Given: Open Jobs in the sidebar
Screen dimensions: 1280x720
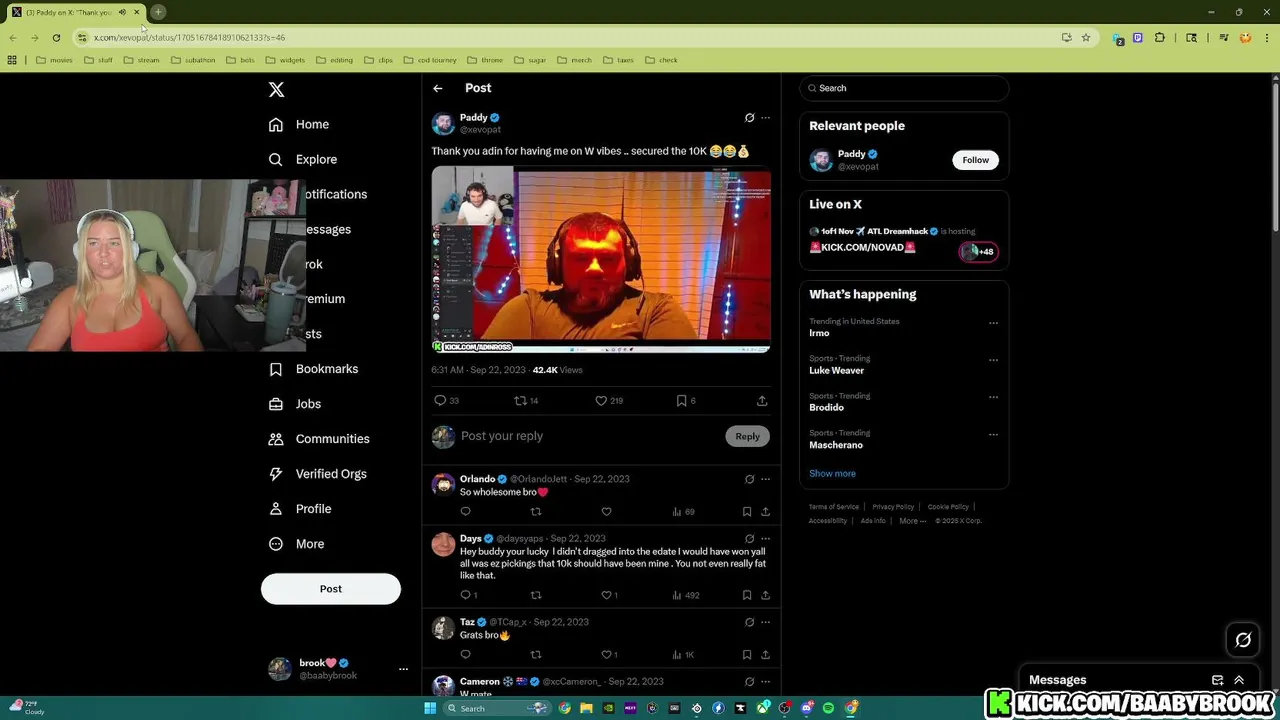Looking at the screenshot, I should click(295, 404).
